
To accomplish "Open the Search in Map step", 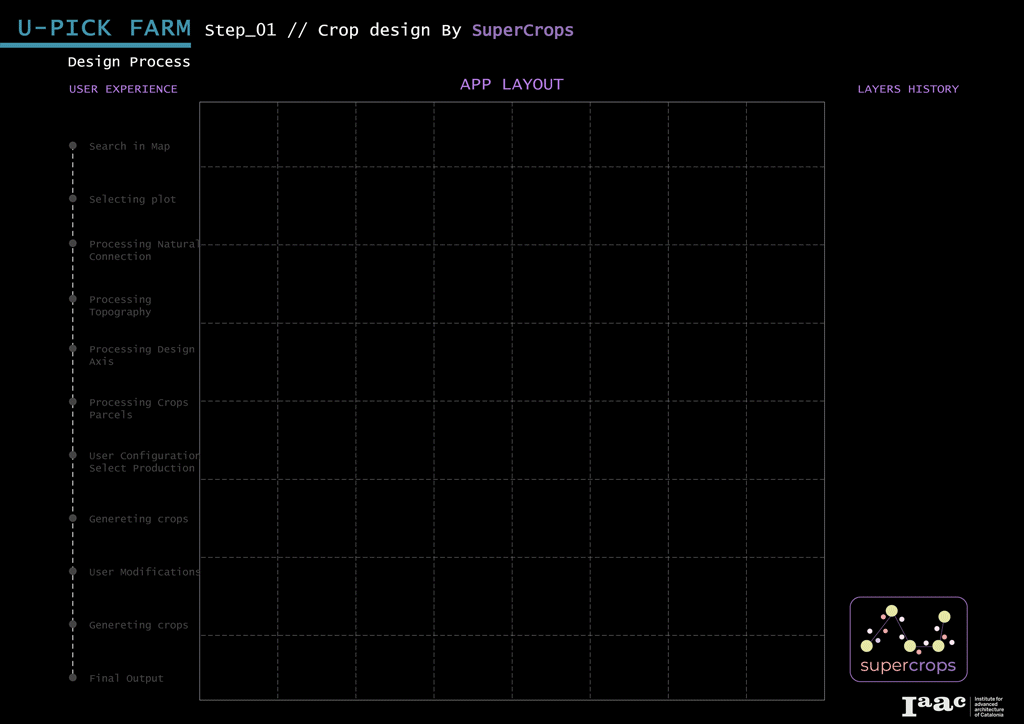I will point(129,147).
